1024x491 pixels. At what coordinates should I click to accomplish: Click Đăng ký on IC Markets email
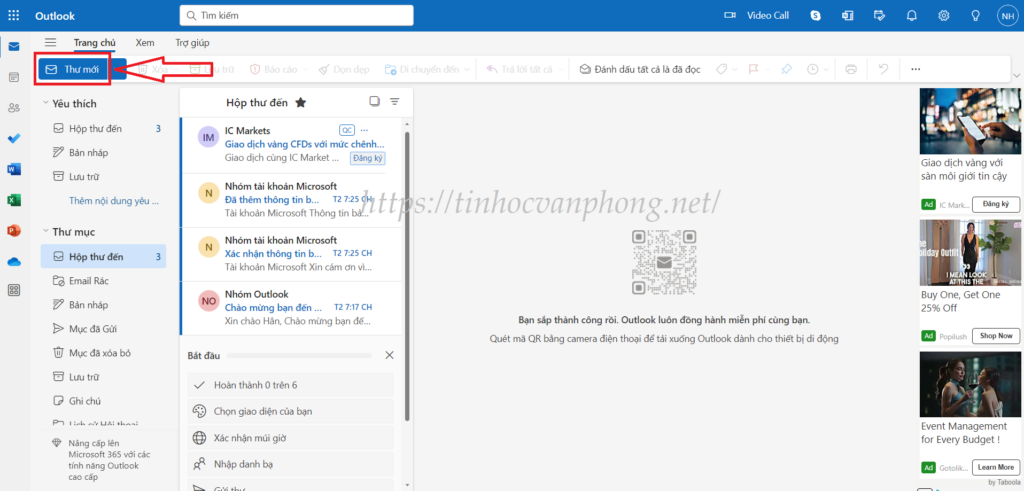[368, 158]
